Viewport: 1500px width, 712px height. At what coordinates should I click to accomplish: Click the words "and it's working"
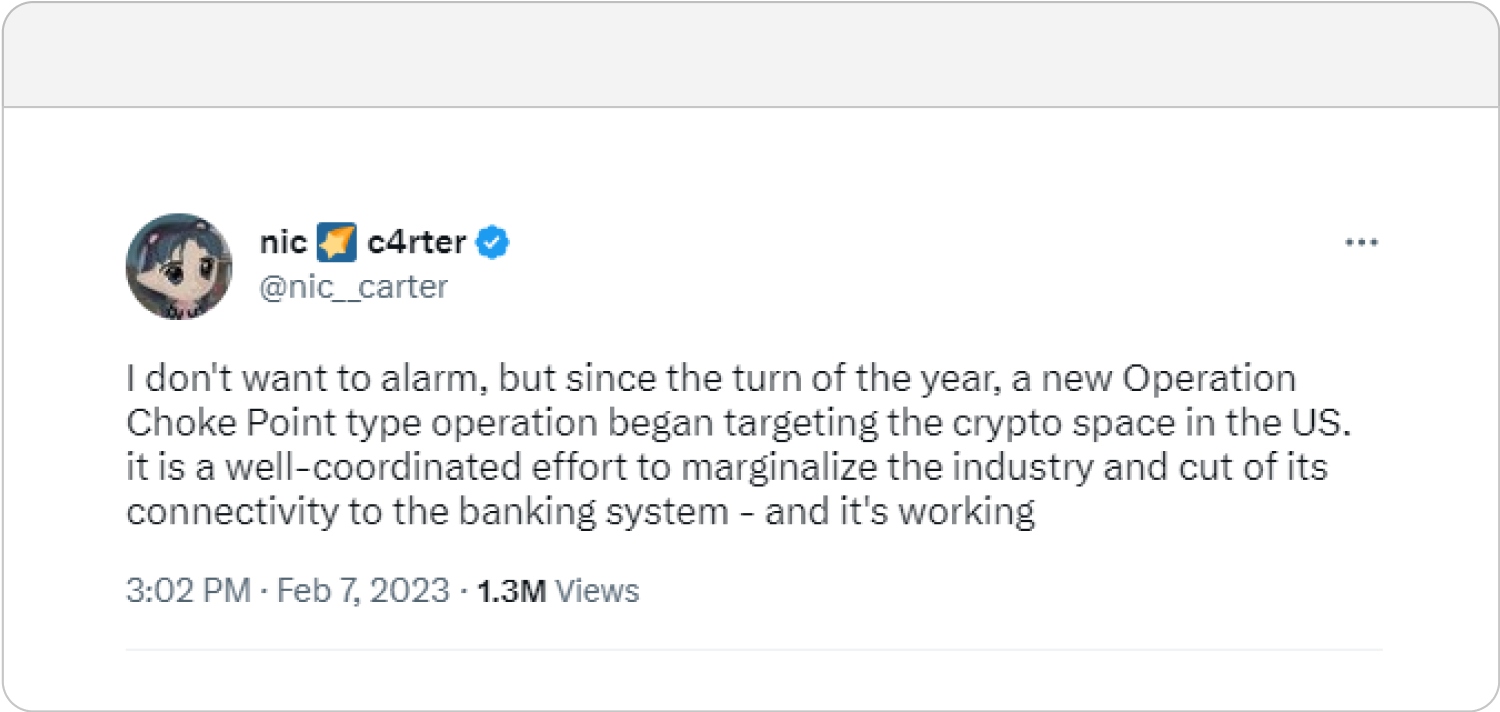(900, 512)
